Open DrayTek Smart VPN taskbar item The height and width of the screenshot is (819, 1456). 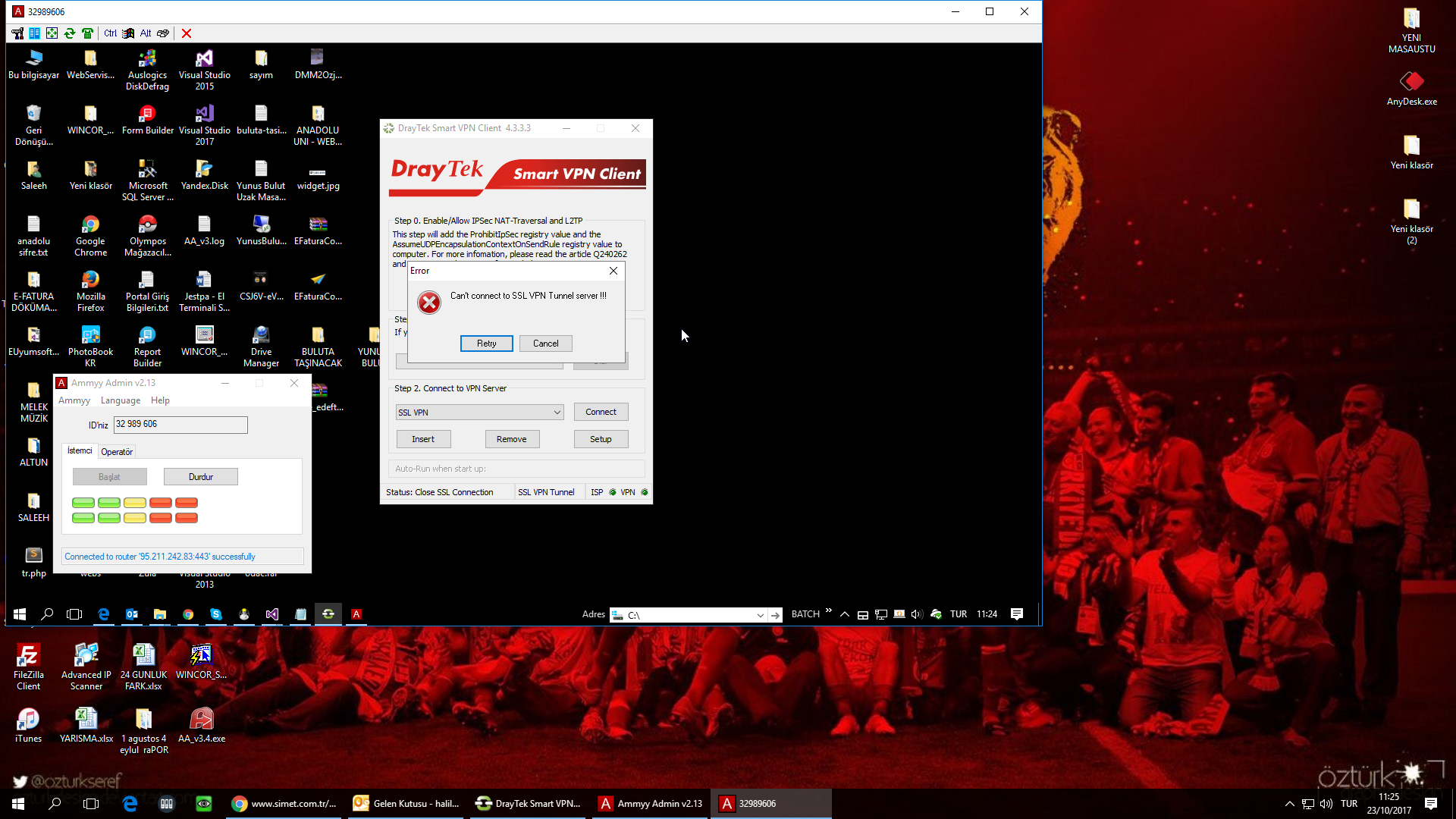pyautogui.click(x=529, y=804)
